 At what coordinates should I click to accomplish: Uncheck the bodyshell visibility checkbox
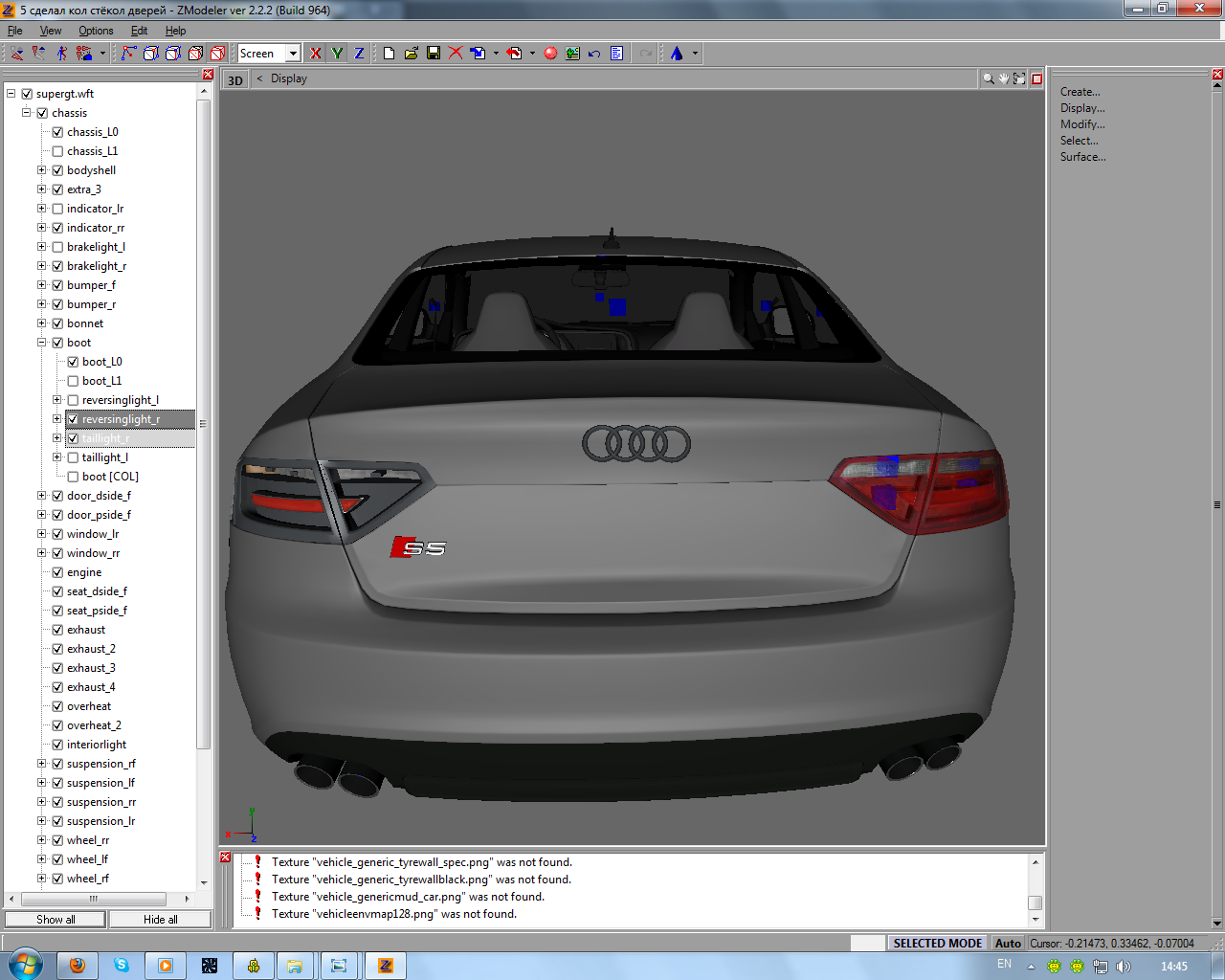point(57,170)
